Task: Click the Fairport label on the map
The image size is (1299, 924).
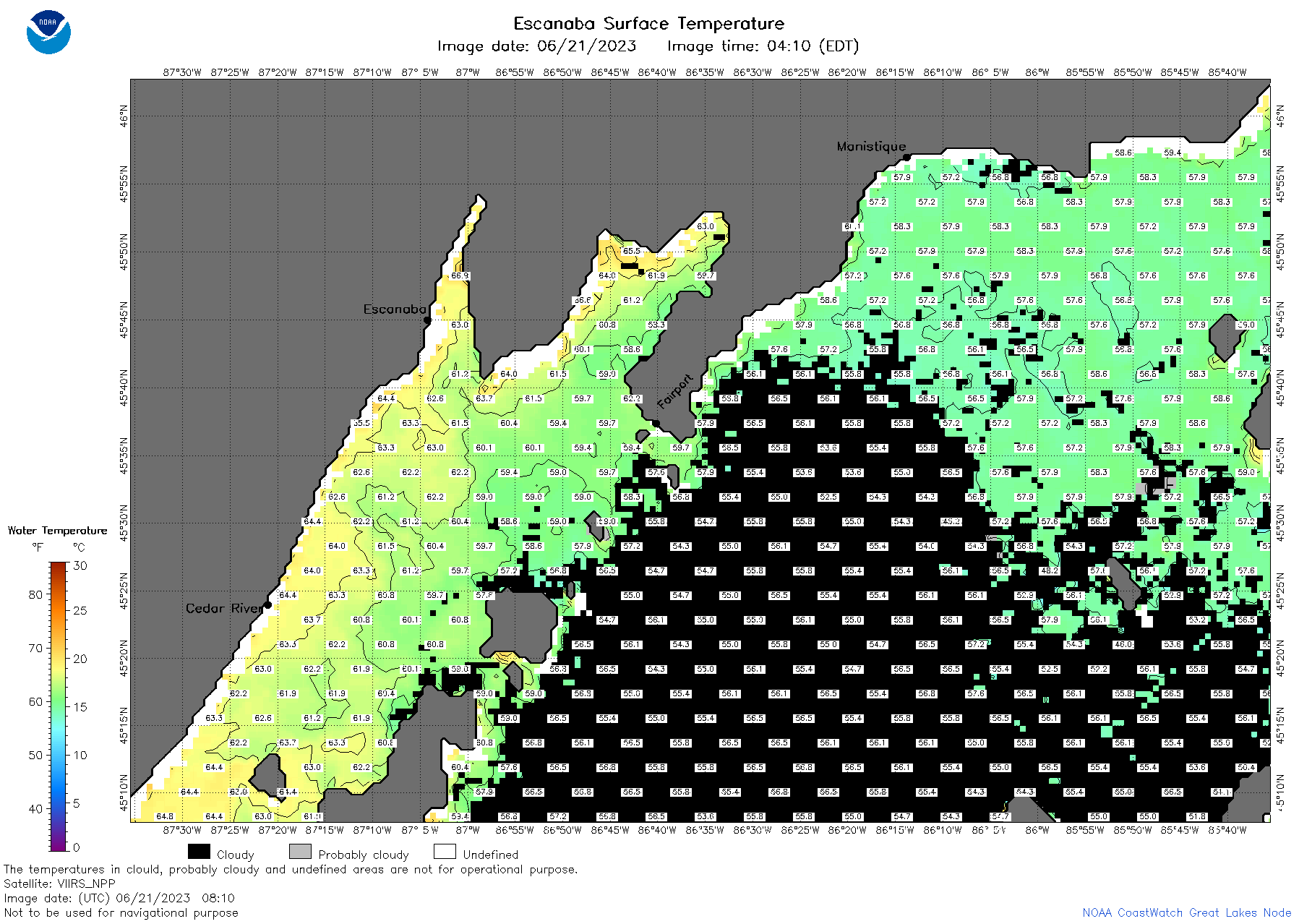Action: [675, 392]
